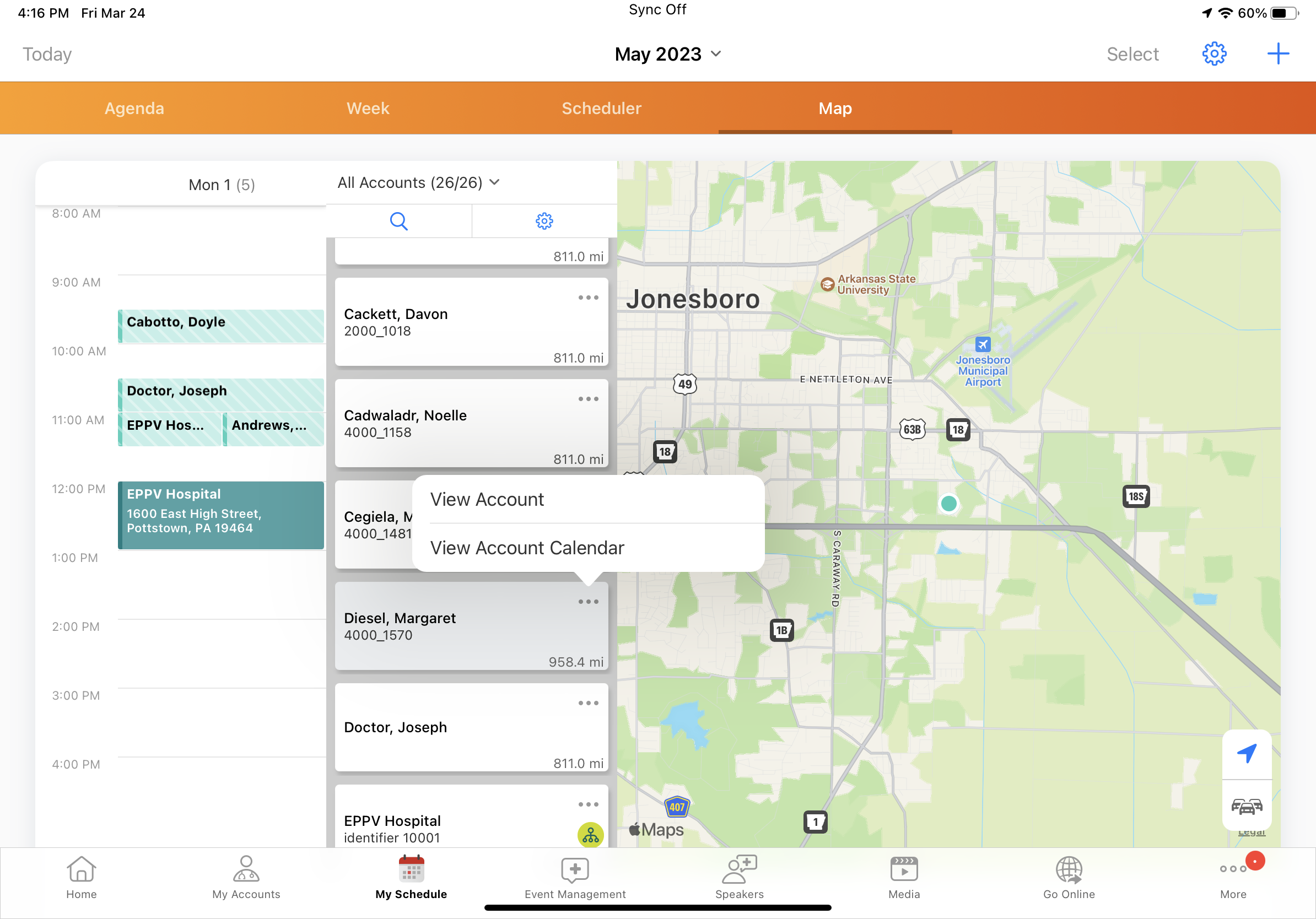Open more options for Cackett, Davon

588,298
